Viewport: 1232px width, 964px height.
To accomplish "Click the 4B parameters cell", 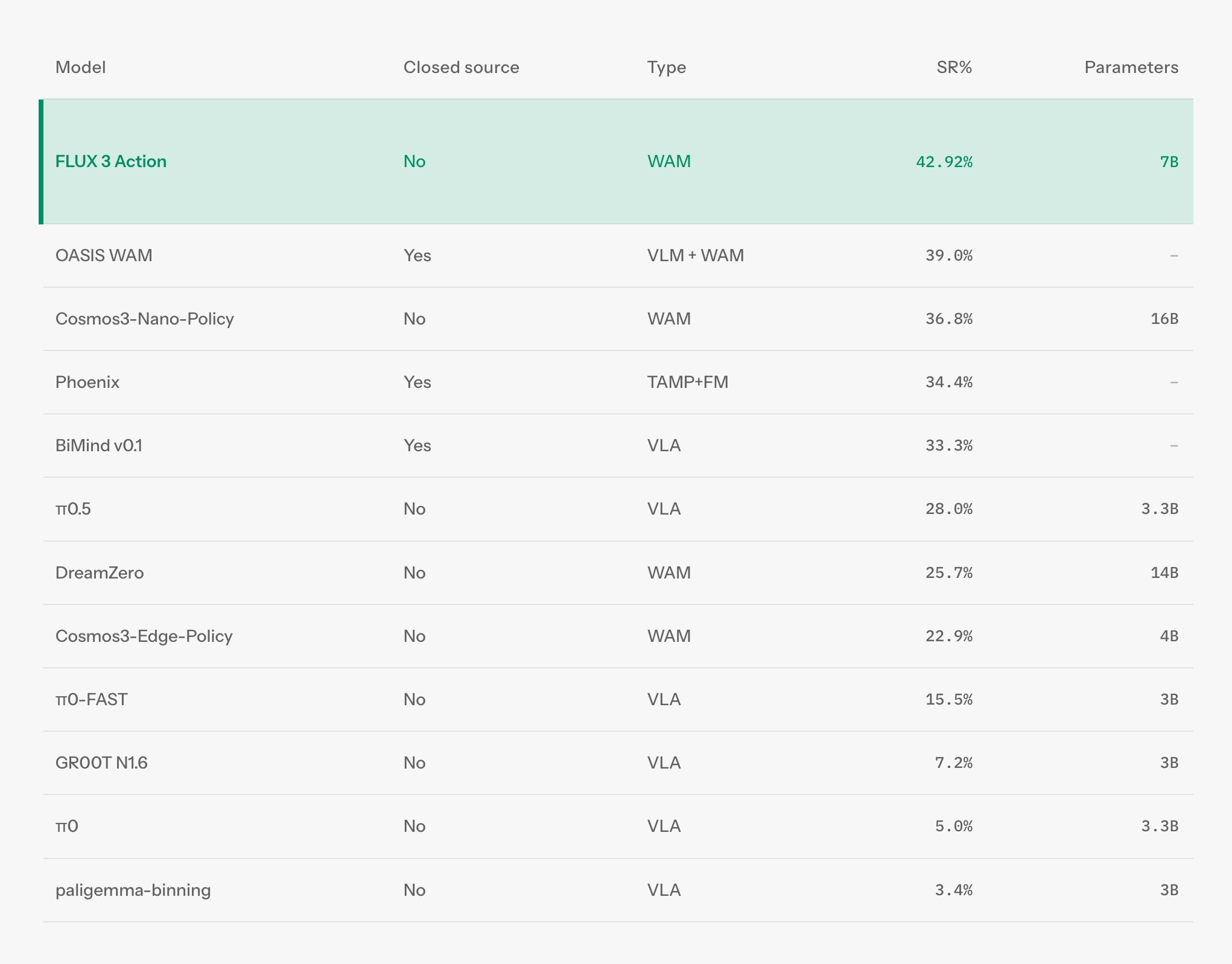I will coord(1169,636).
